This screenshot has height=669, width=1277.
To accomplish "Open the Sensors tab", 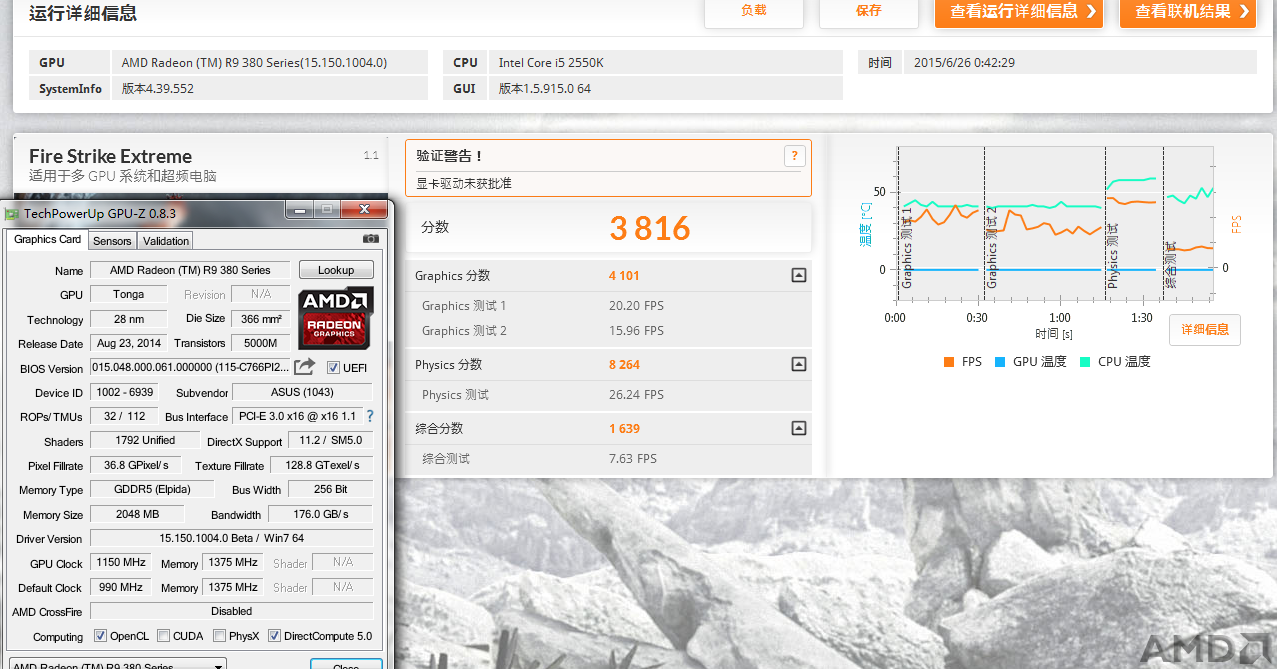I will [x=112, y=241].
